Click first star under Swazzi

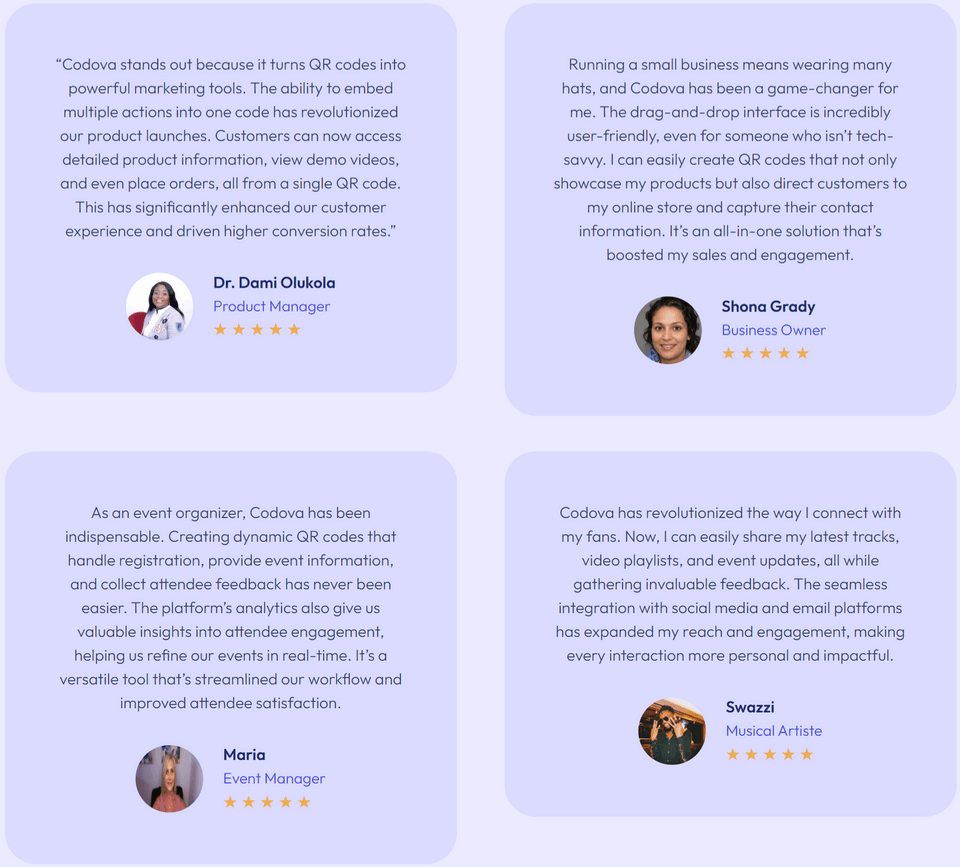[732, 754]
